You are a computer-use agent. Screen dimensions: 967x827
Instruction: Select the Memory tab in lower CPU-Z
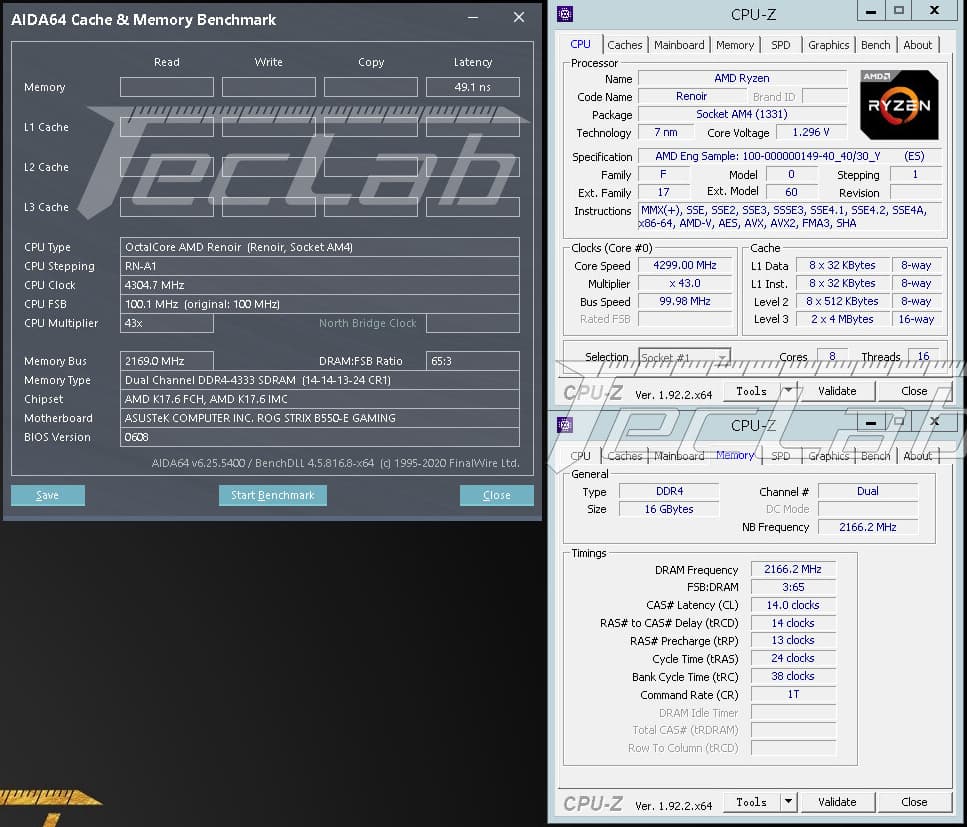(x=735, y=455)
